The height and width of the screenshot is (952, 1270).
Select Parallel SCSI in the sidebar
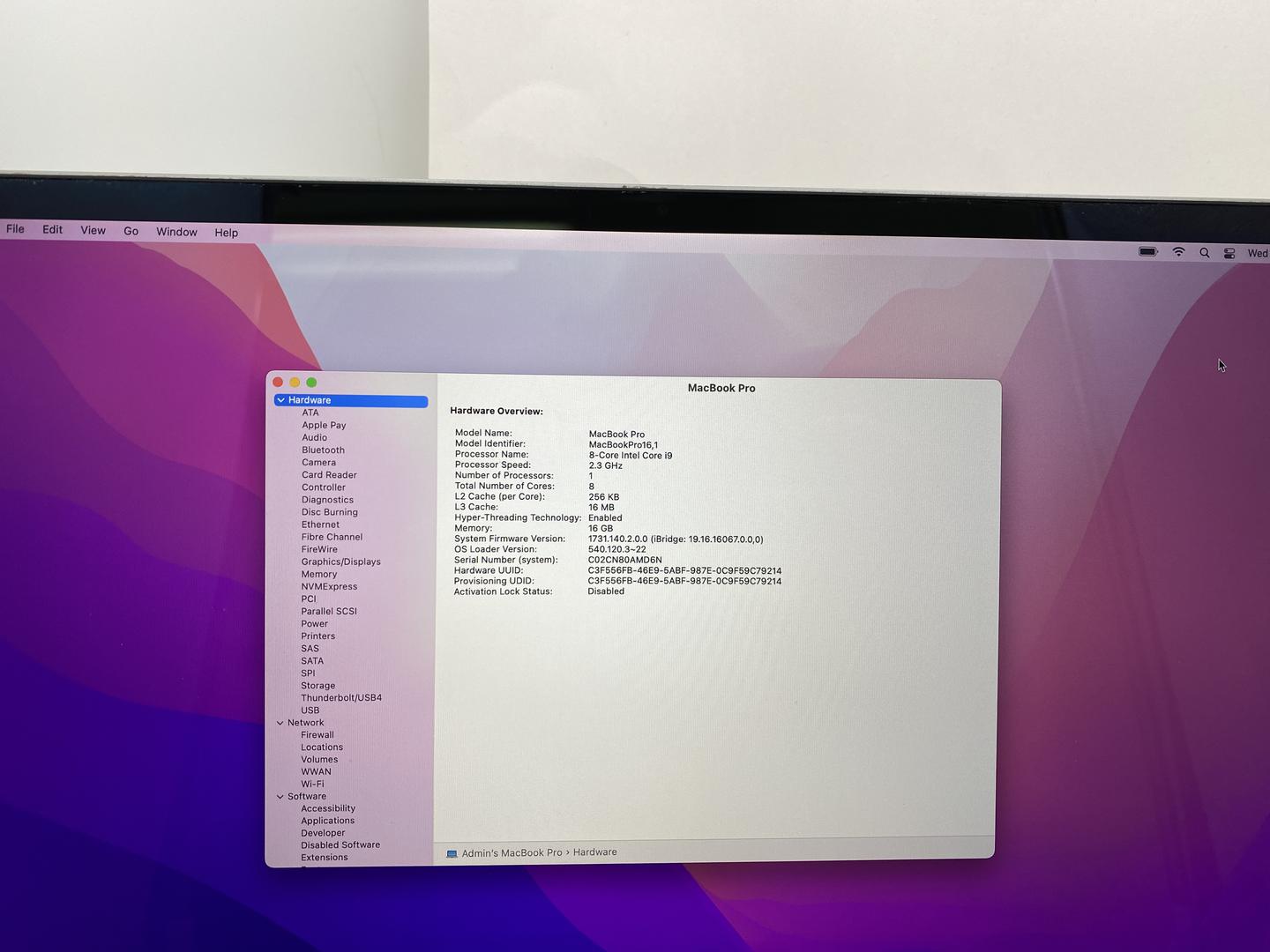point(329,611)
